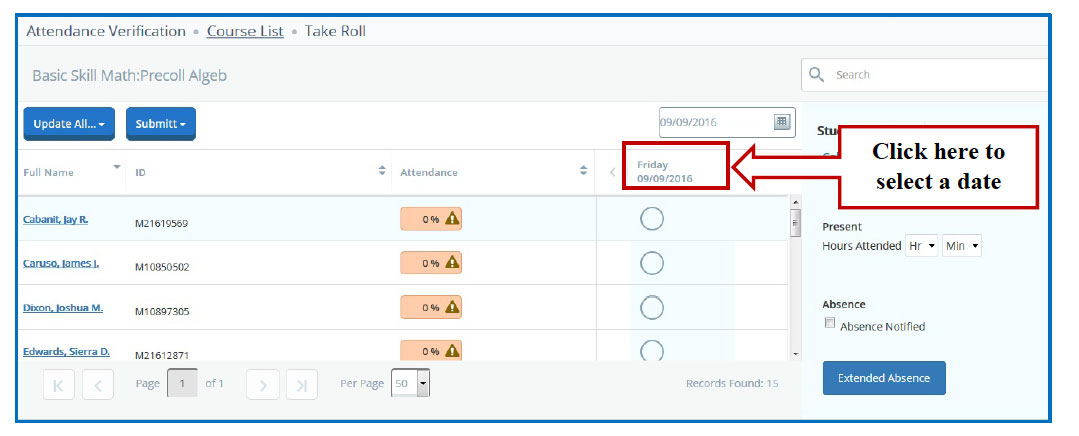Click warning icon in Dixon's attendance row
The image size is (1079, 436).
click(452, 308)
